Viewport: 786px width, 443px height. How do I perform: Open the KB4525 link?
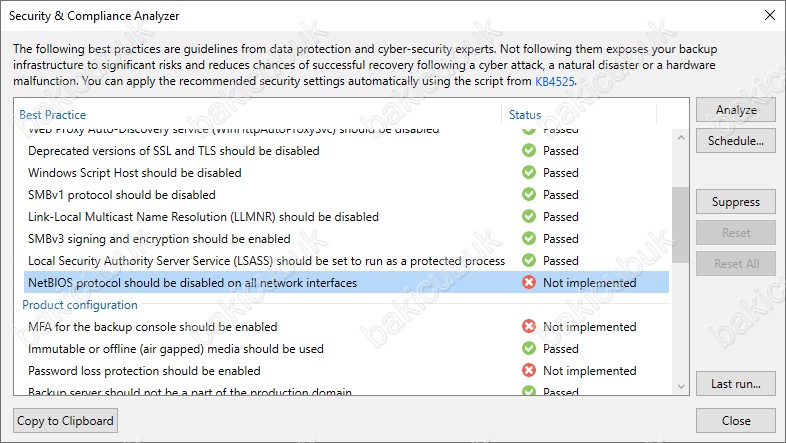(x=554, y=81)
